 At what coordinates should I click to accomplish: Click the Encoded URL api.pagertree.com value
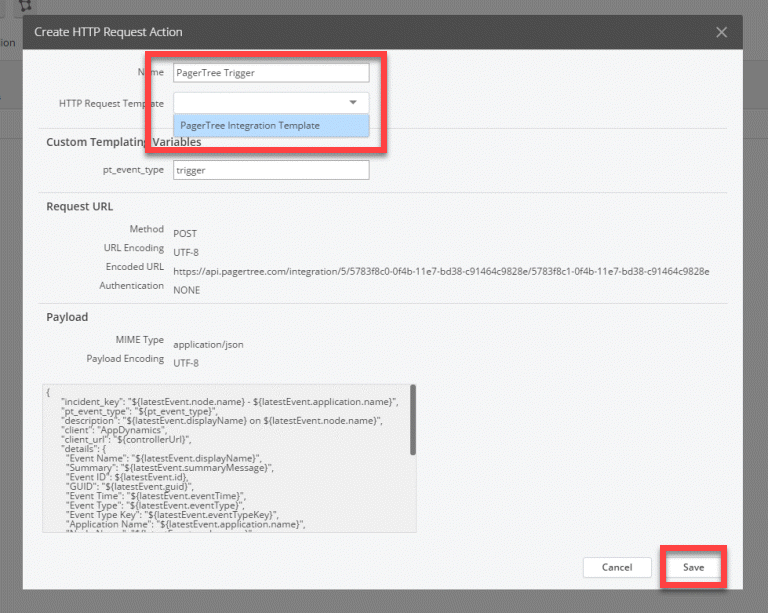(x=441, y=271)
